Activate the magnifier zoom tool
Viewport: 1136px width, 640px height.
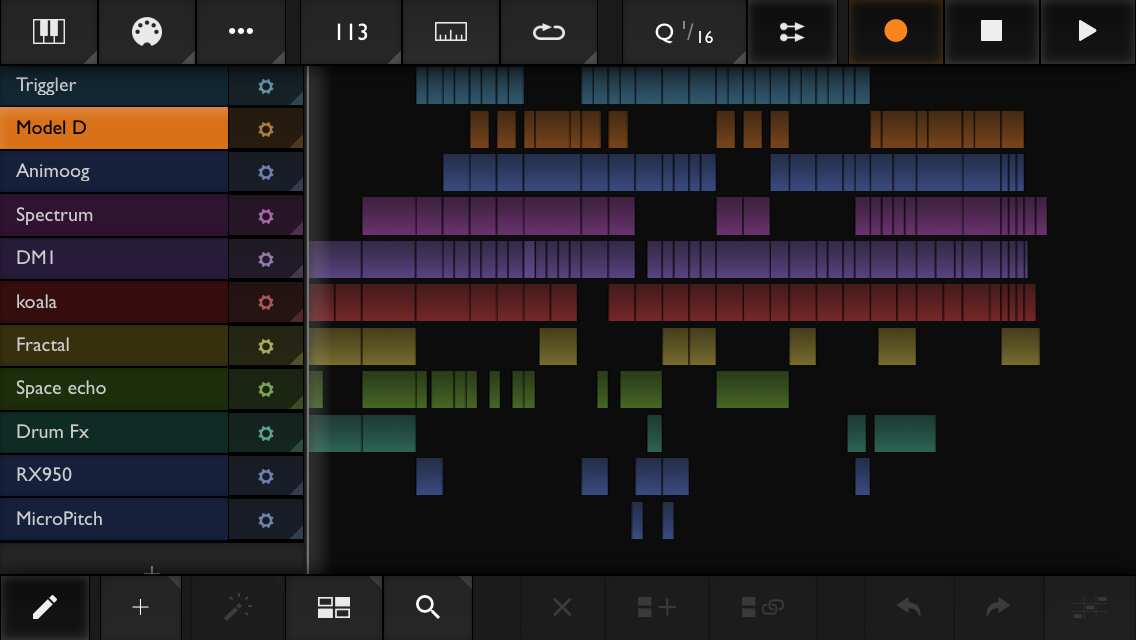click(428, 607)
